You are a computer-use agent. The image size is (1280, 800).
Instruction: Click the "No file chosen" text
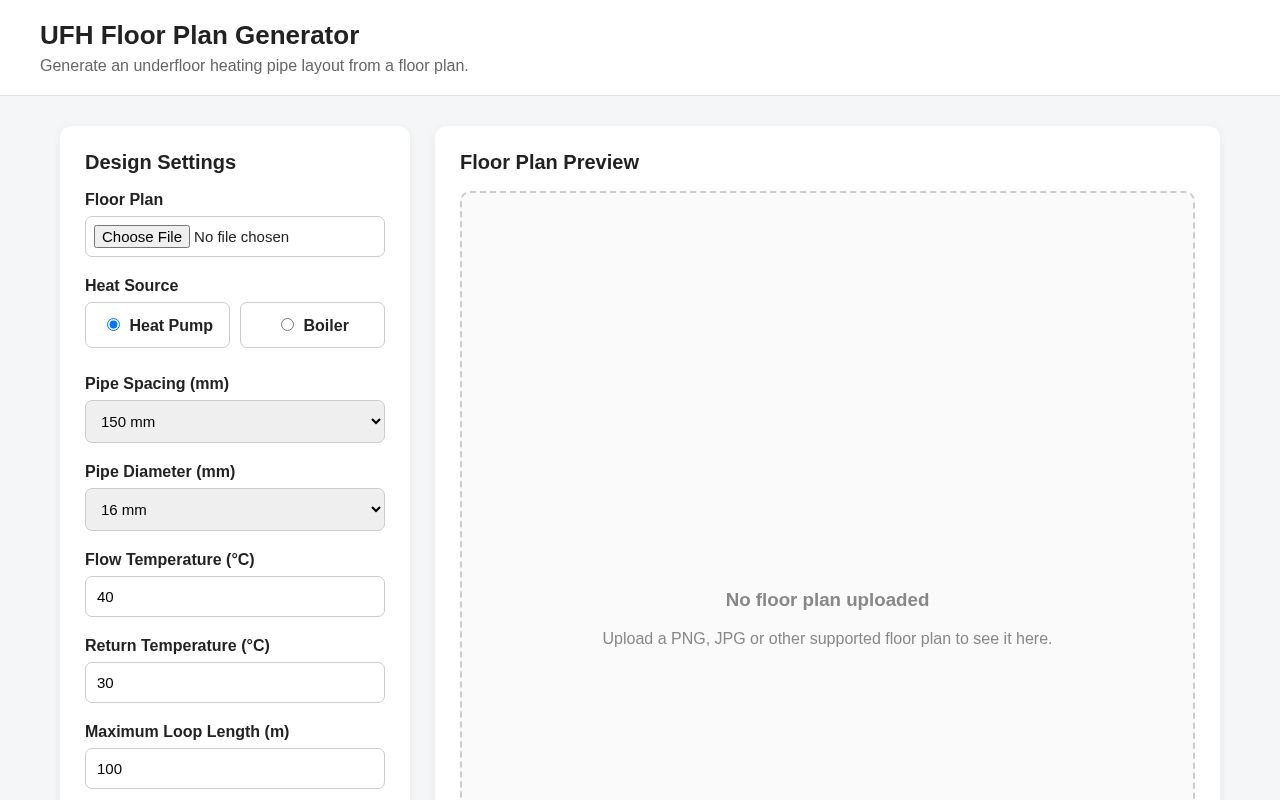[241, 237]
